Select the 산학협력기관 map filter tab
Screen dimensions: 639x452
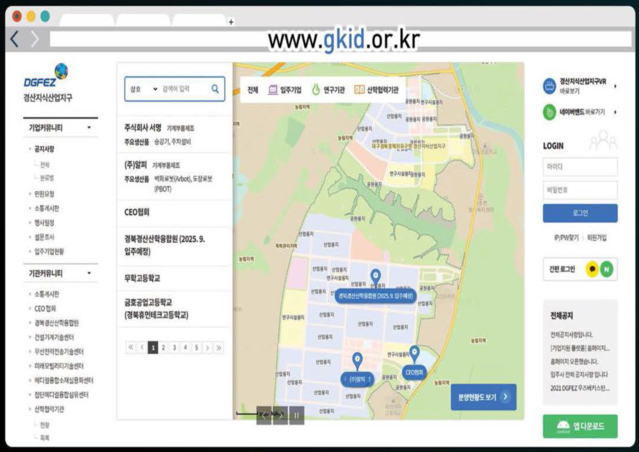click(377, 89)
